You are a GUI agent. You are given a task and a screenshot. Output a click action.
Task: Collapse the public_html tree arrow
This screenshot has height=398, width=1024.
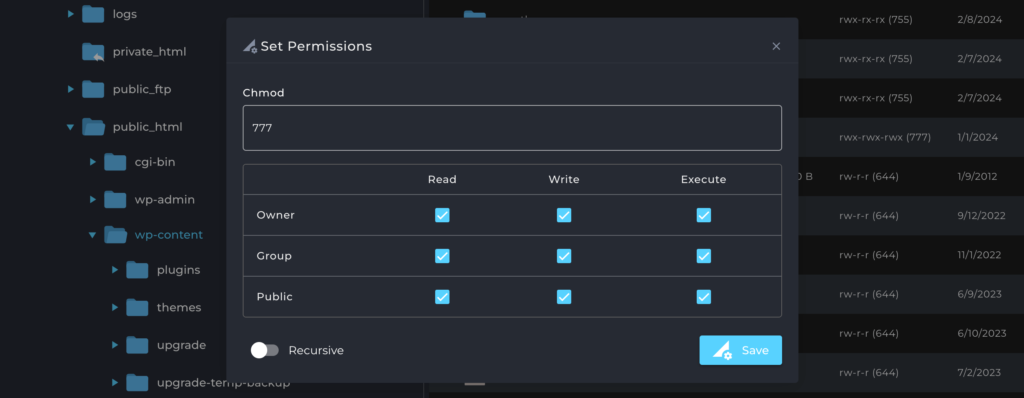(x=71, y=127)
